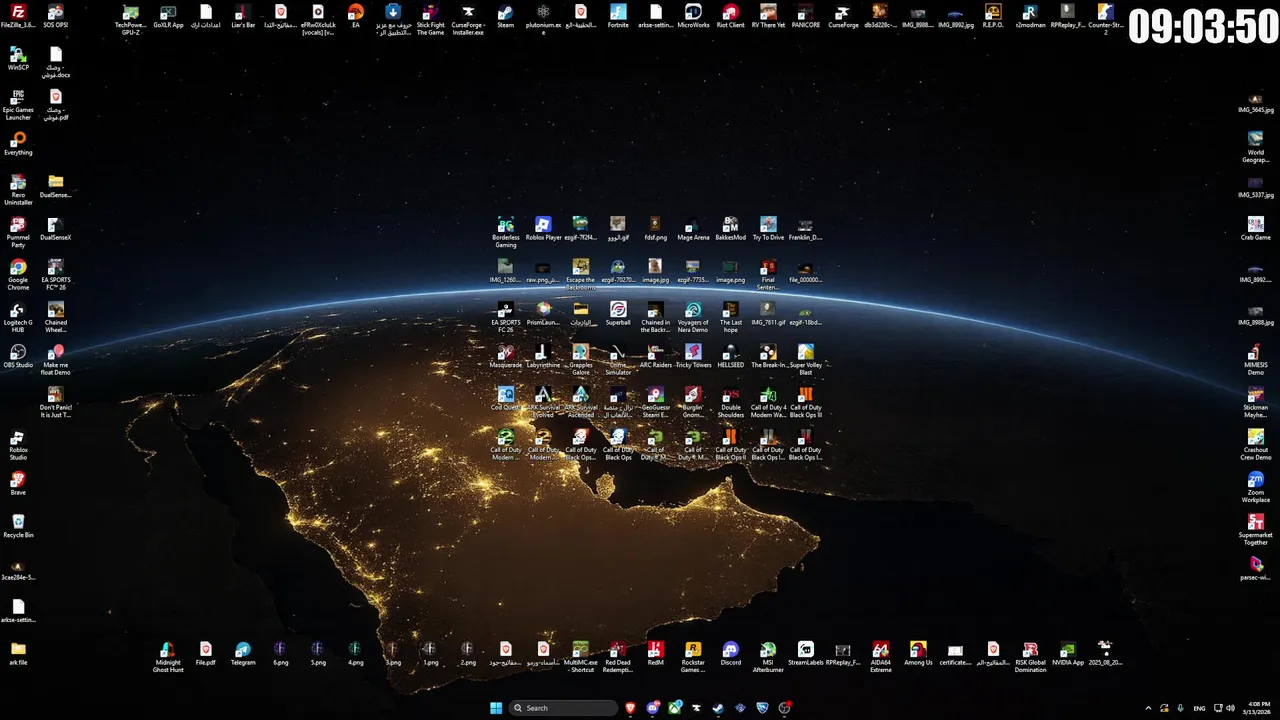Screen dimensions: 1280x720
Task: Open Voyagers of Nera Demo
Action: click(x=693, y=317)
